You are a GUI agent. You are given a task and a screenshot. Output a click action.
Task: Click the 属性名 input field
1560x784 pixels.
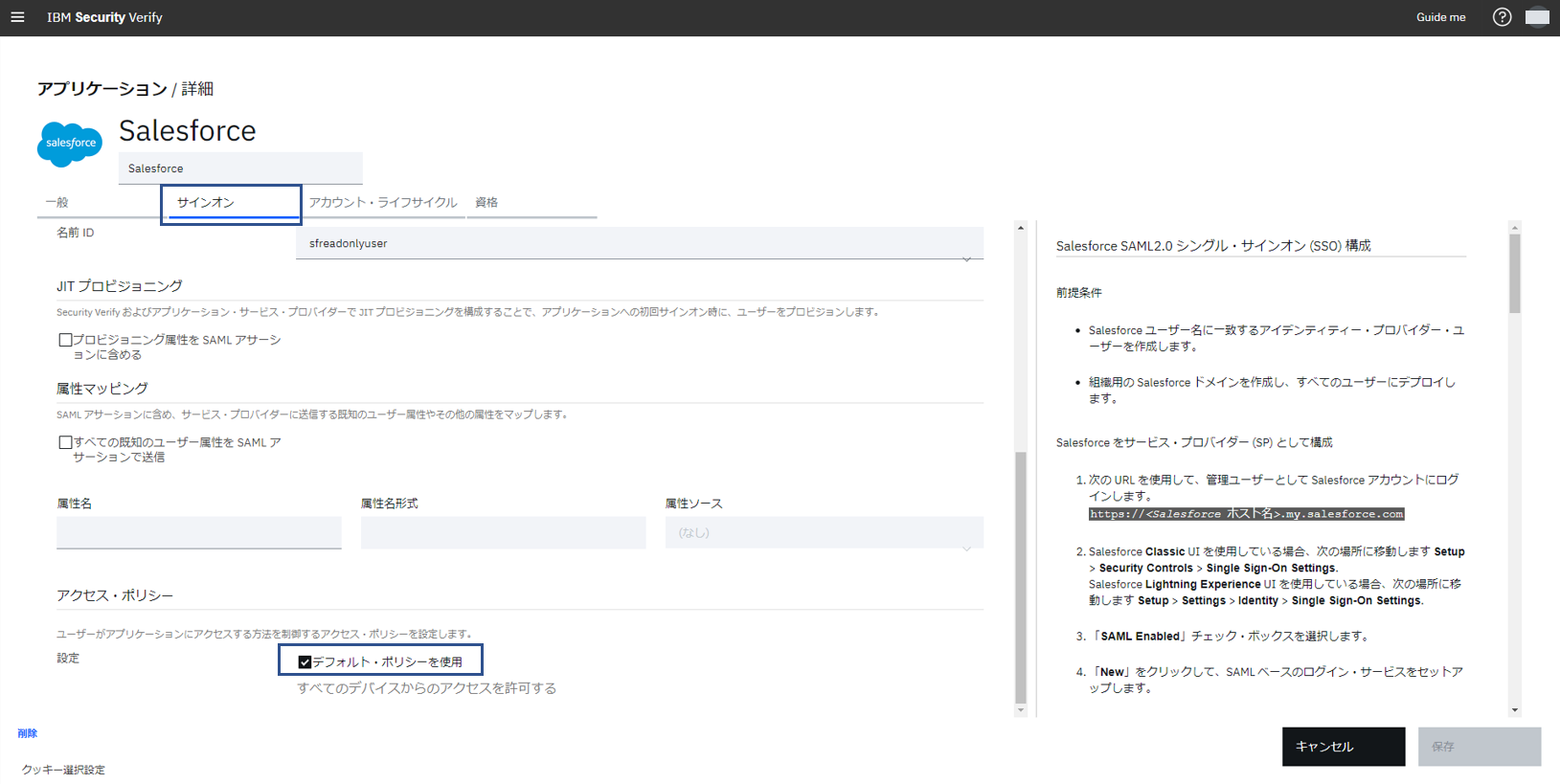(x=199, y=532)
